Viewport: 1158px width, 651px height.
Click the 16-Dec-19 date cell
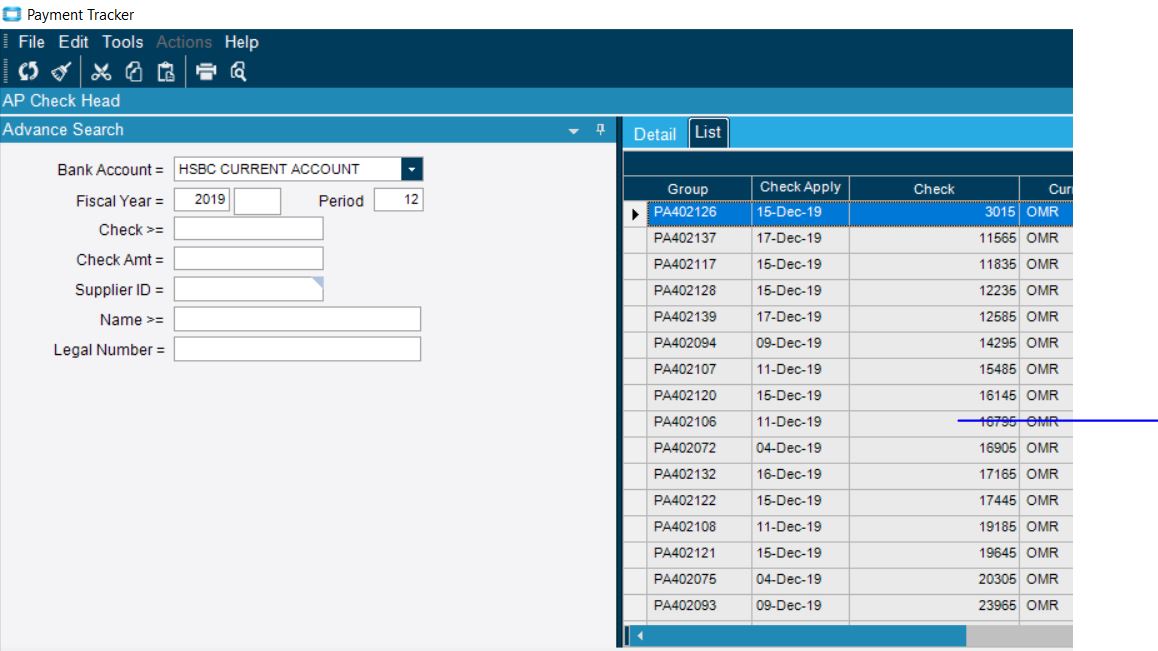click(801, 474)
